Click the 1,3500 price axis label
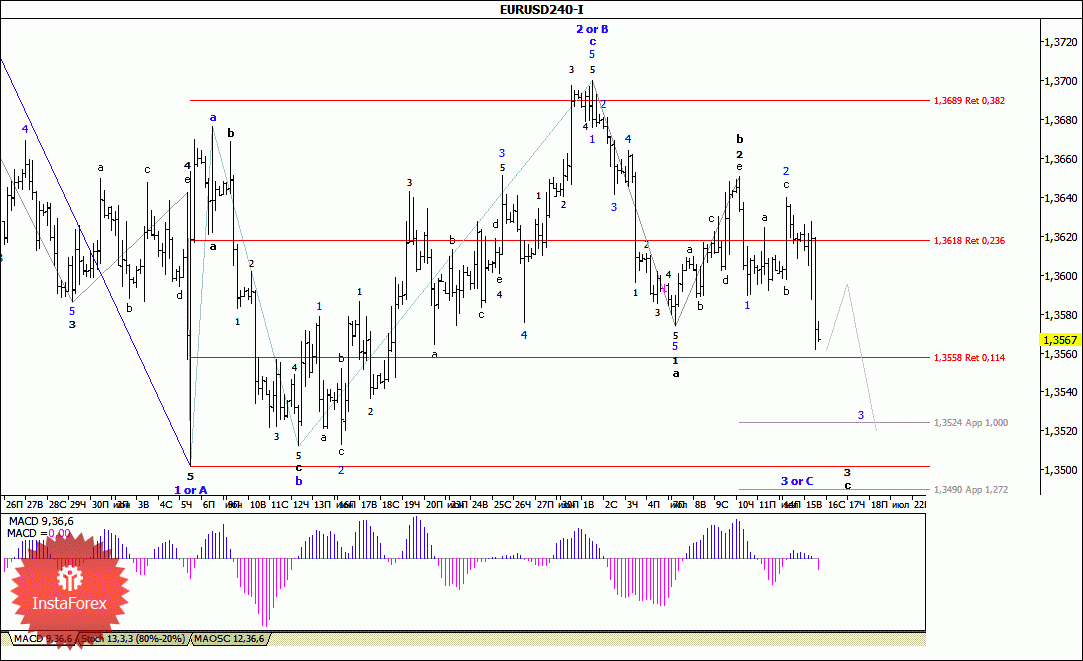 tap(1060, 470)
